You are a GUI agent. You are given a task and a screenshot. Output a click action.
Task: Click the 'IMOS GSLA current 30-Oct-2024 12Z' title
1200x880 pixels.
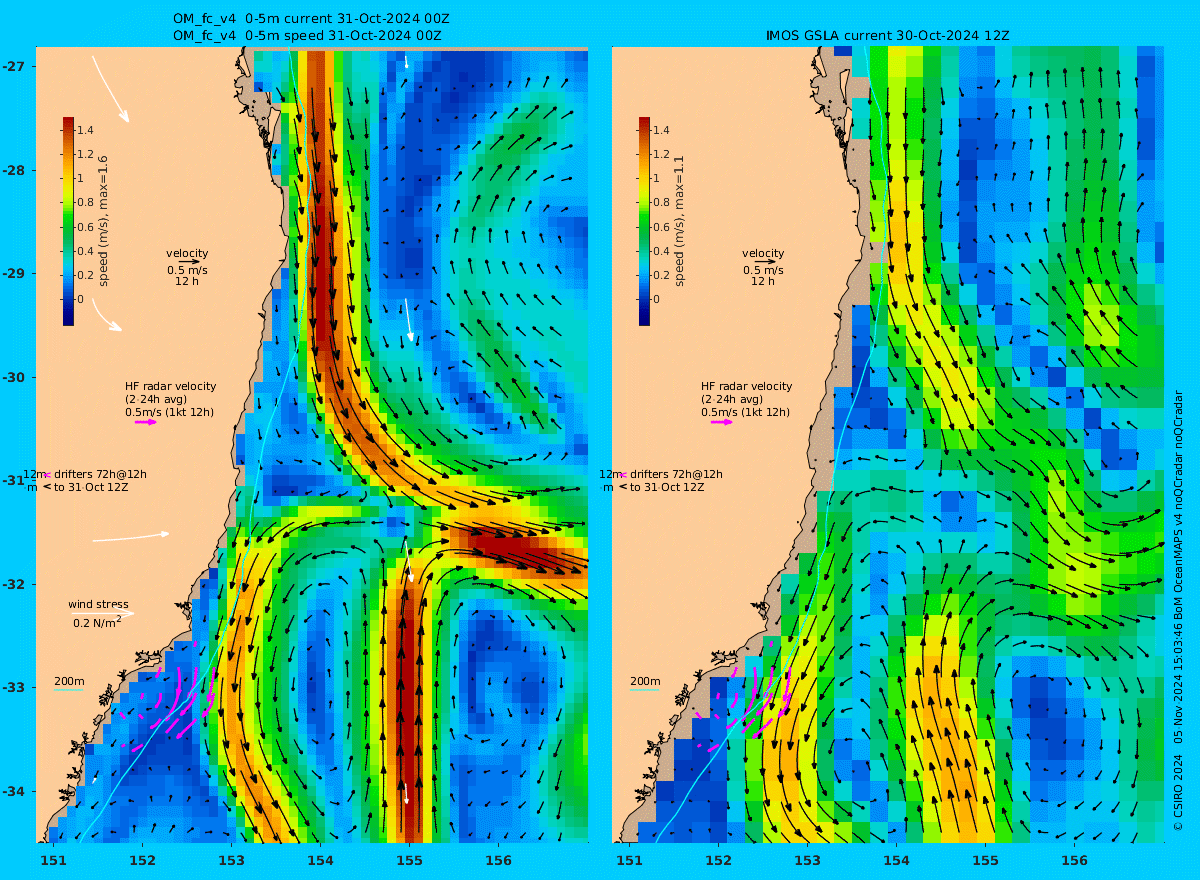[x=888, y=35]
